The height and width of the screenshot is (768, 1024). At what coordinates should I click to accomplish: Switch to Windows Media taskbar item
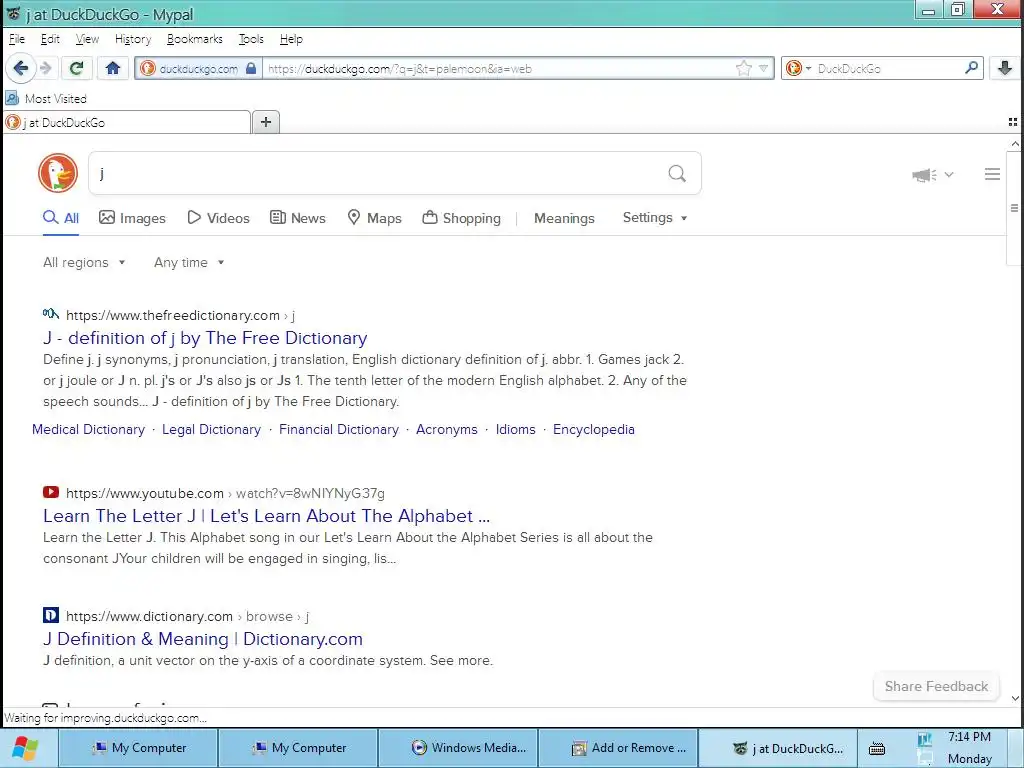[x=459, y=748]
